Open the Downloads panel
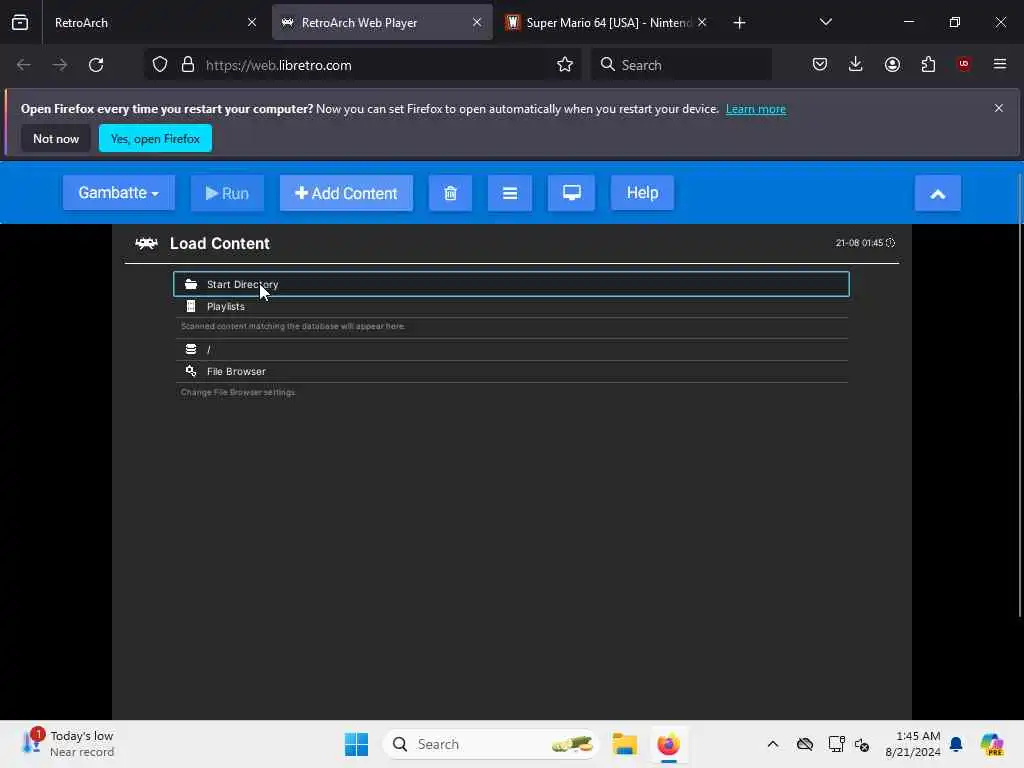The image size is (1024, 768). coord(856,65)
